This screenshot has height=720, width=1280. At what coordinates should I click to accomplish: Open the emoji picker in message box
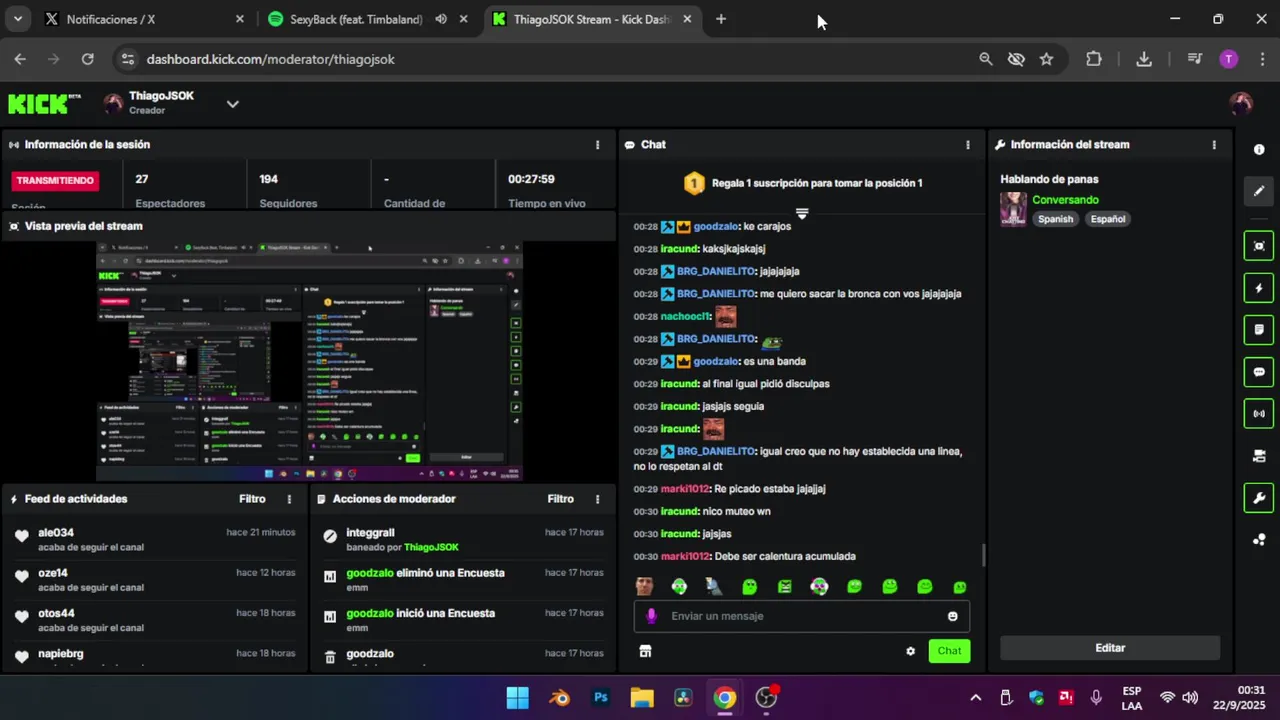[952, 616]
